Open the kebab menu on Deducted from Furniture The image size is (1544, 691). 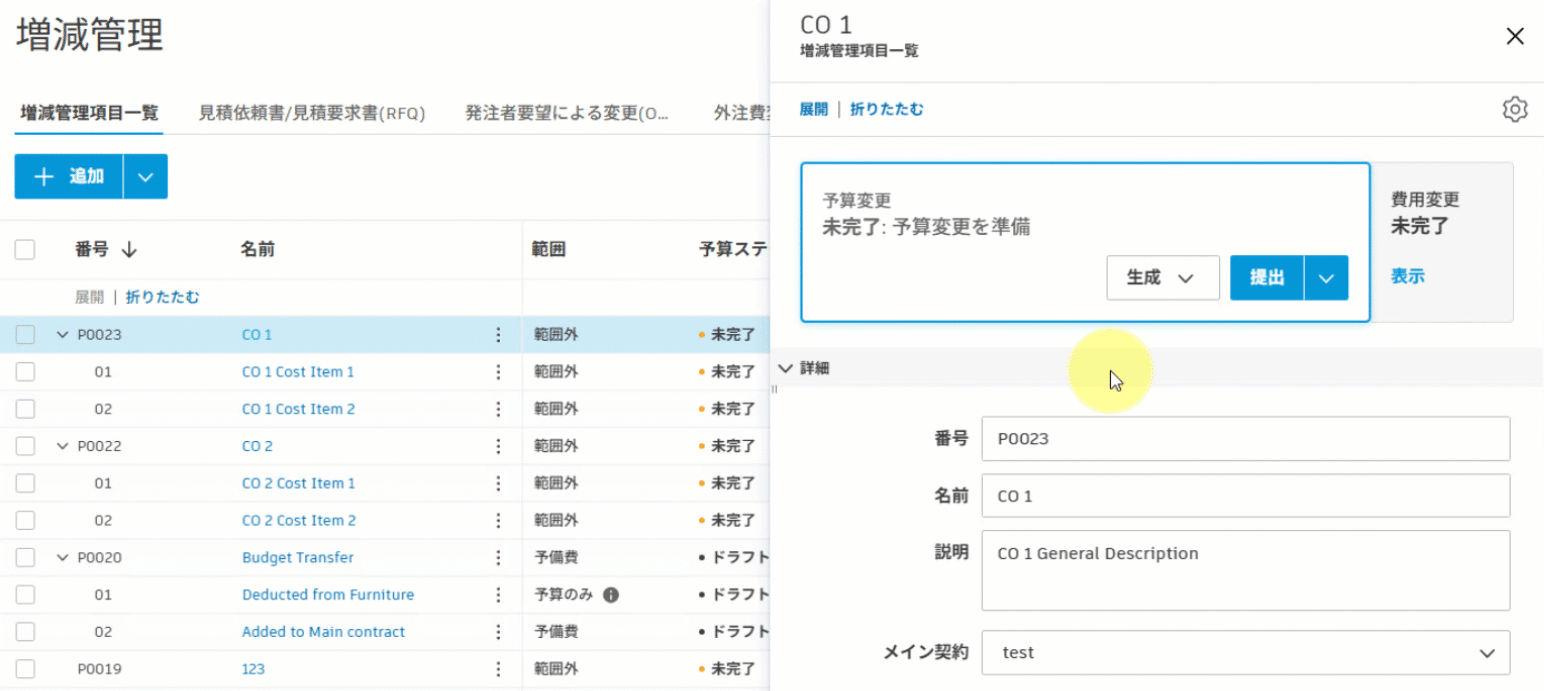498,594
